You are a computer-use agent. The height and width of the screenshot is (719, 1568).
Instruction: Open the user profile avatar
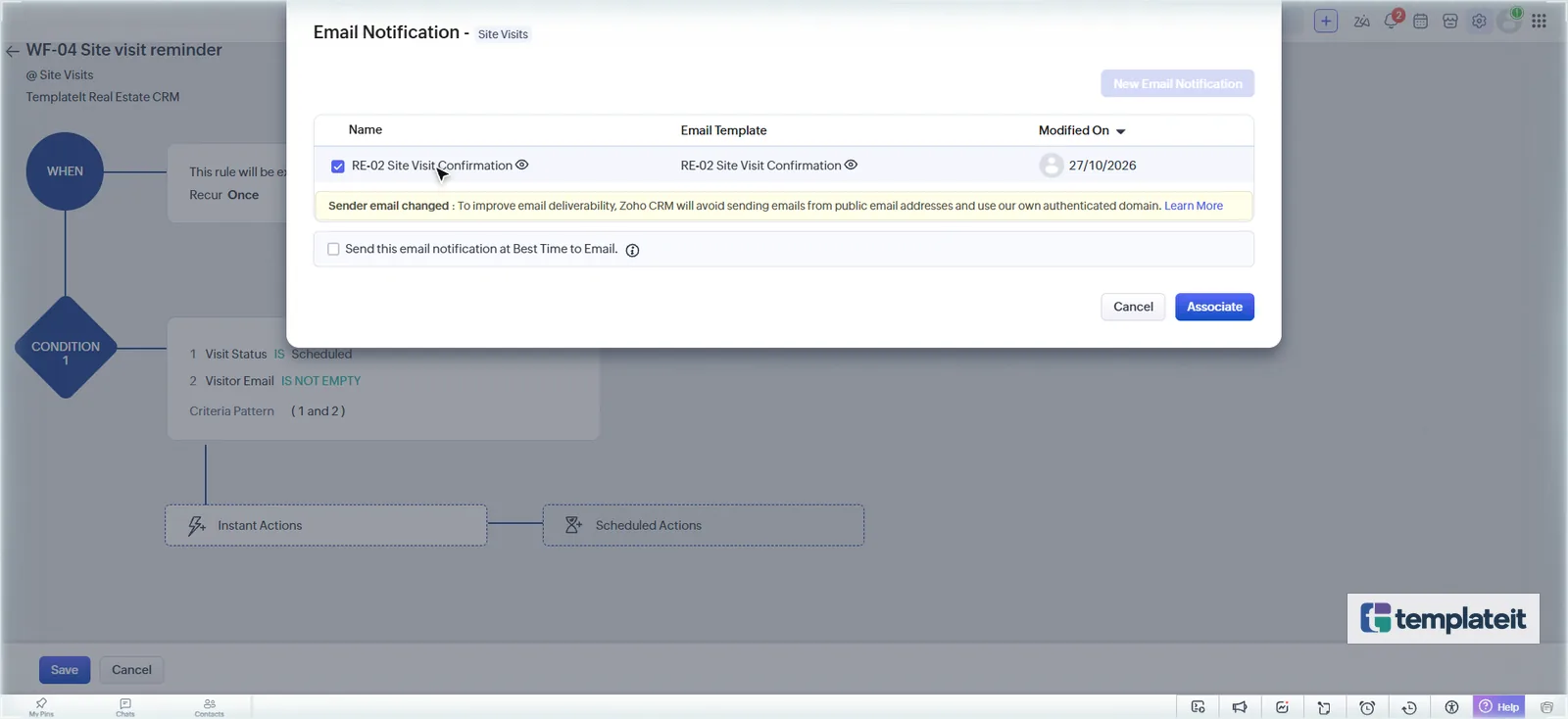[x=1510, y=21]
